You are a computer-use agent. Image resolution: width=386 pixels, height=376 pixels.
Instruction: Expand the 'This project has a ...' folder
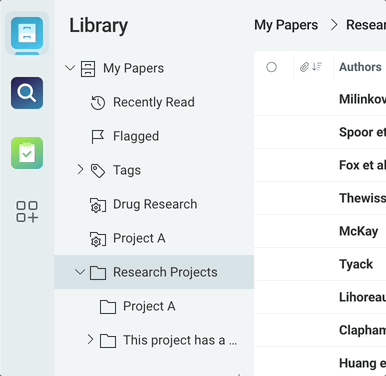90,339
